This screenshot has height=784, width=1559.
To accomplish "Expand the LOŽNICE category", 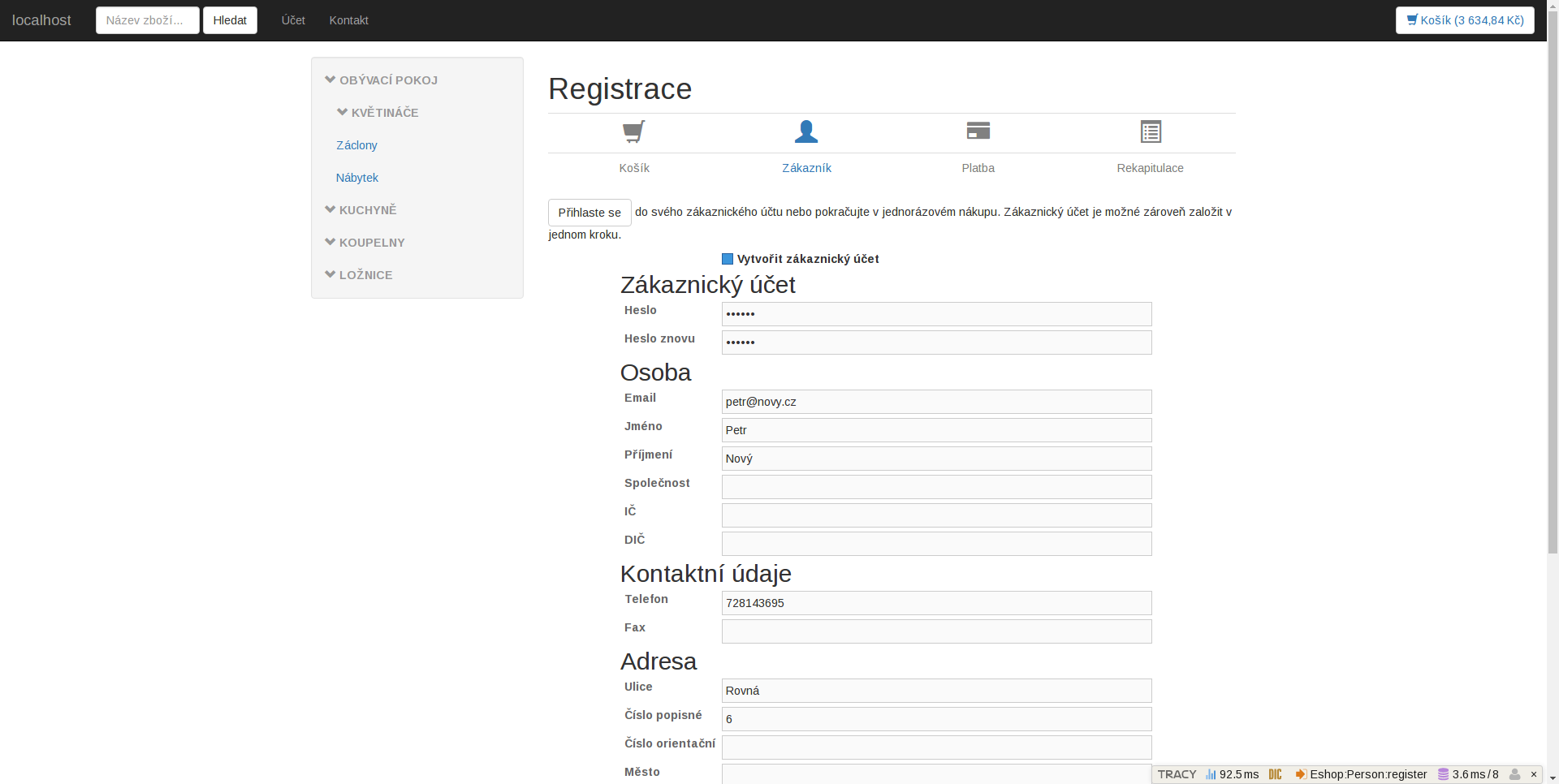I will [358, 275].
